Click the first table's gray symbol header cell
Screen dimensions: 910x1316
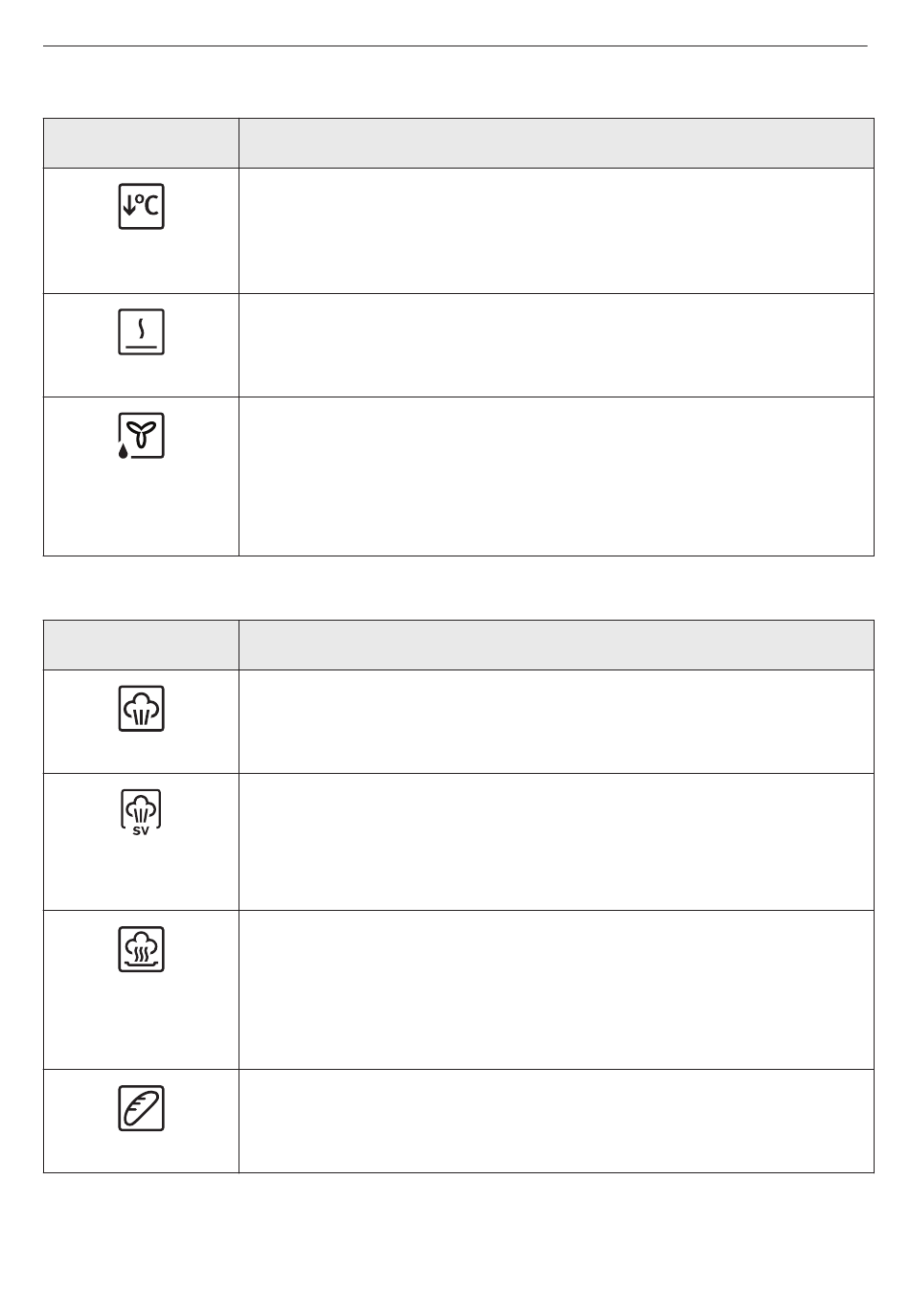pos(141,144)
